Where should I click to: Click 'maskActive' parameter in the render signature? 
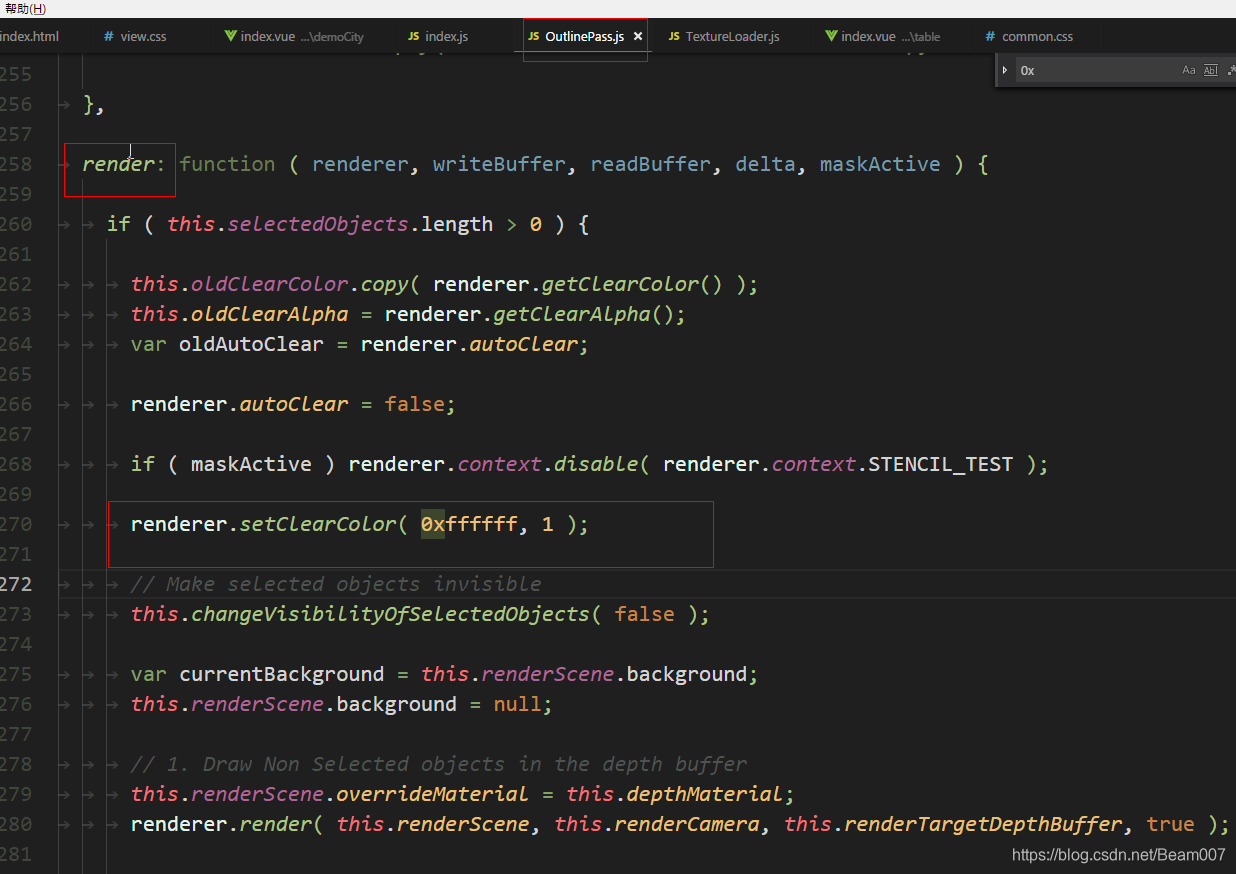click(x=880, y=164)
